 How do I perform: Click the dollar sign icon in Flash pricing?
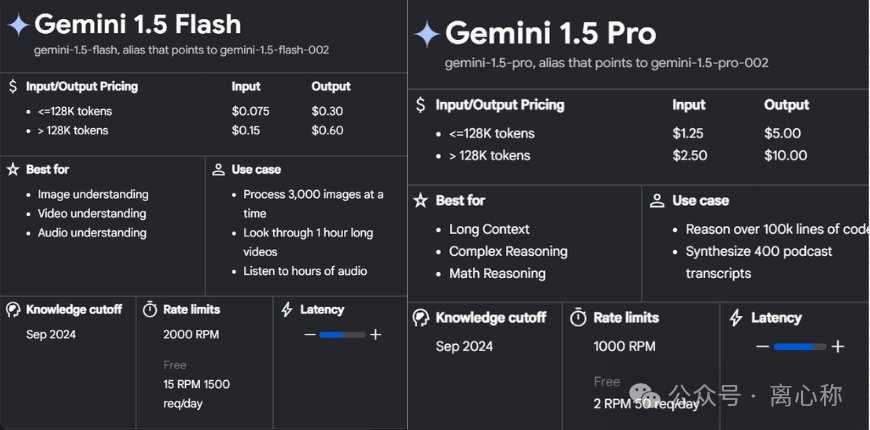pyautogui.click(x=13, y=87)
